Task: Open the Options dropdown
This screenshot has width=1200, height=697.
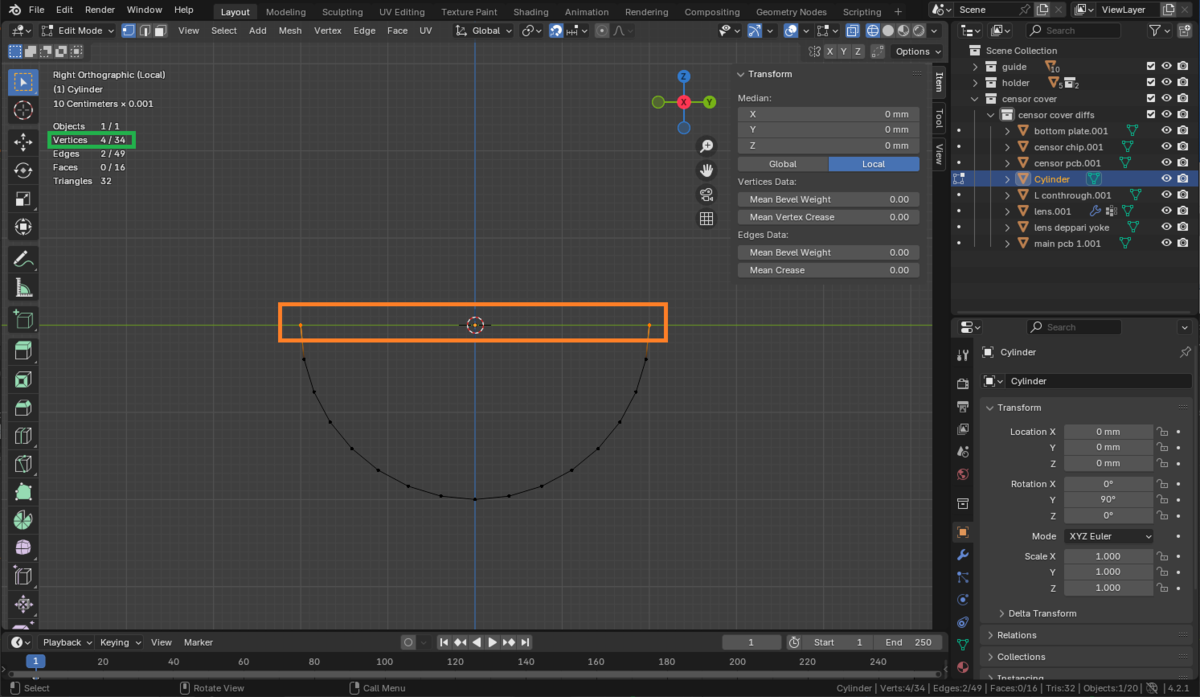Action: point(917,51)
